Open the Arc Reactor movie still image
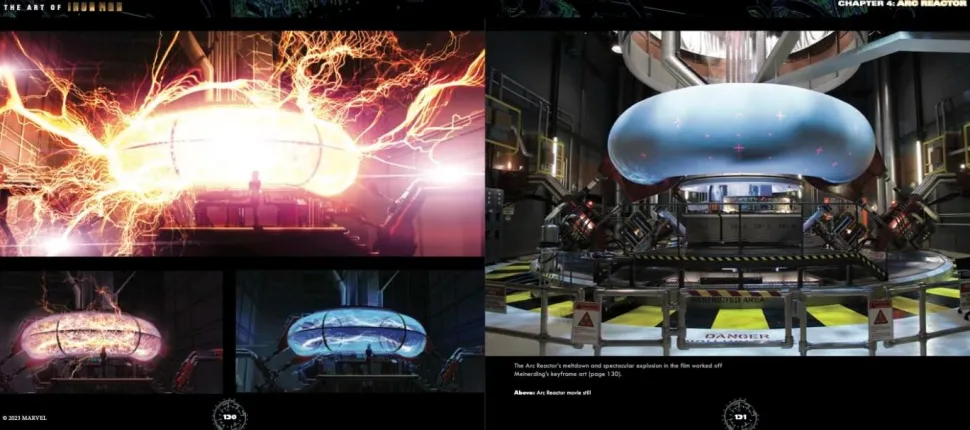The width and height of the screenshot is (970, 430). tap(728, 193)
